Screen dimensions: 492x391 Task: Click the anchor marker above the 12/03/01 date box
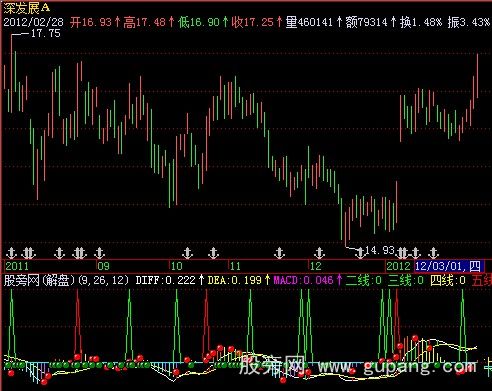(x=433, y=253)
